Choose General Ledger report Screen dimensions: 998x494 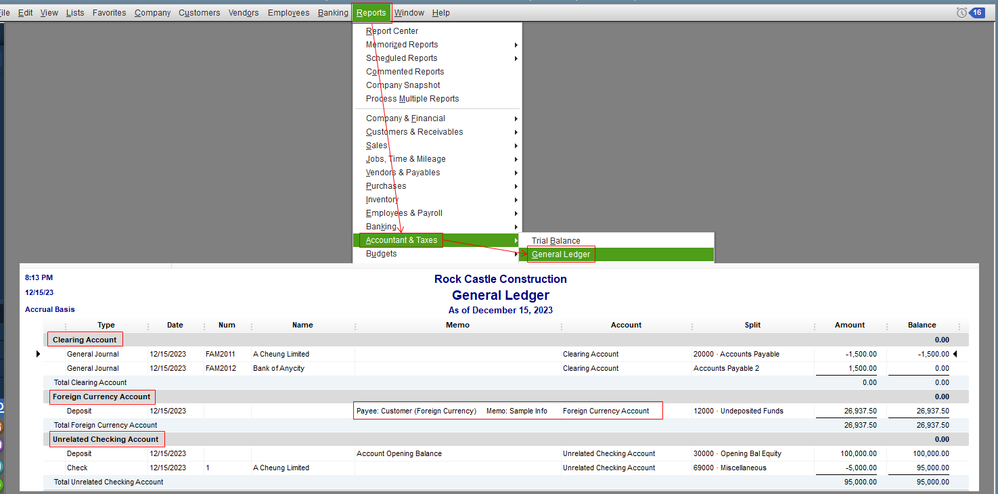pyautogui.click(x=617, y=255)
